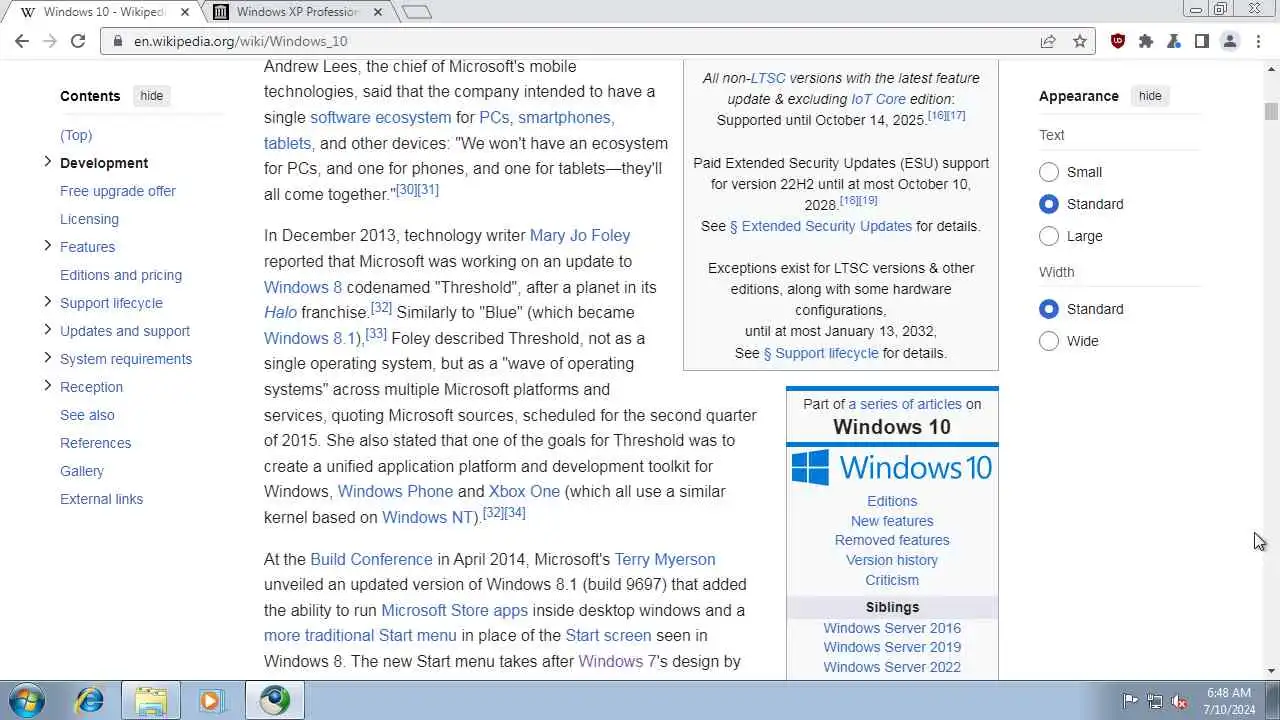Expand the Development contents section
The height and width of the screenshot is (720, 1280).
coord(47,162)
